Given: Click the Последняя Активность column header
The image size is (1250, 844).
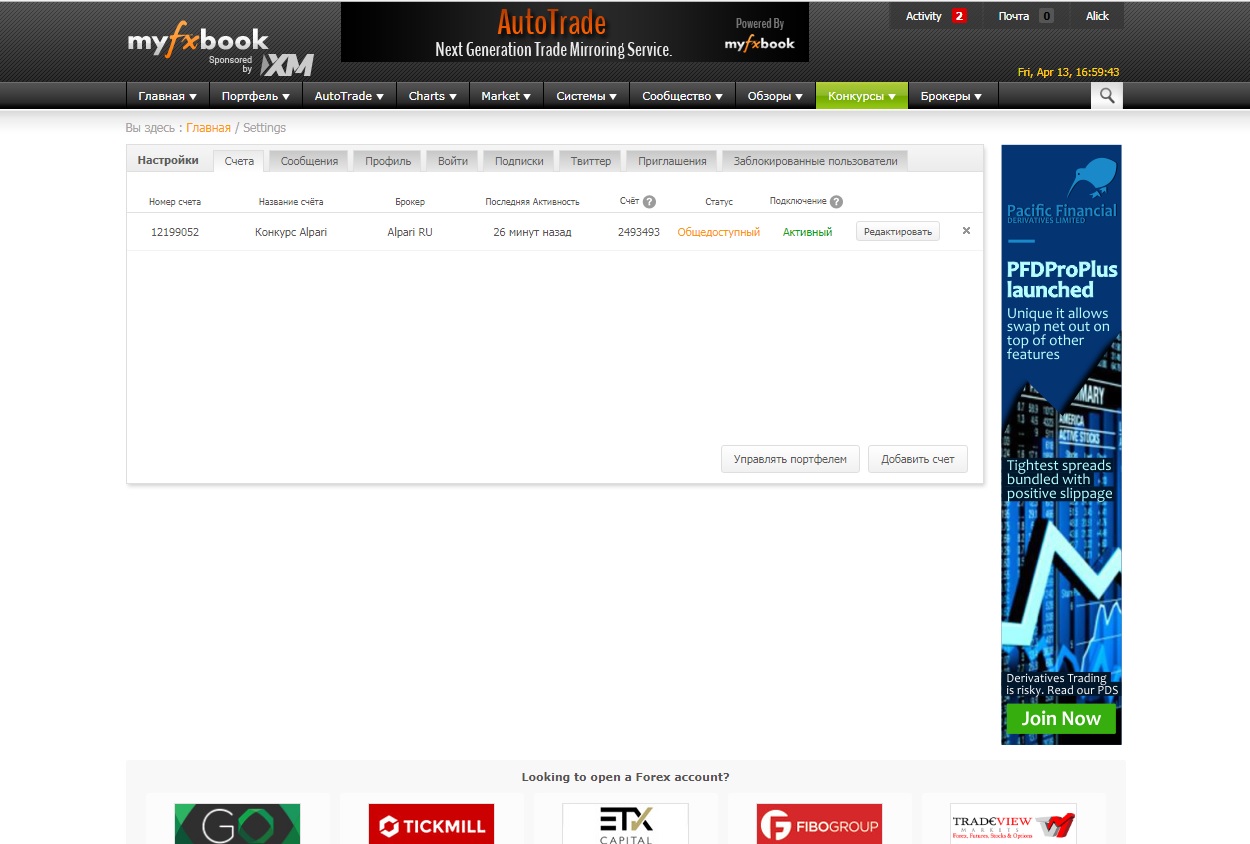Looking at the screenshot, I should (x=532, y=202).
